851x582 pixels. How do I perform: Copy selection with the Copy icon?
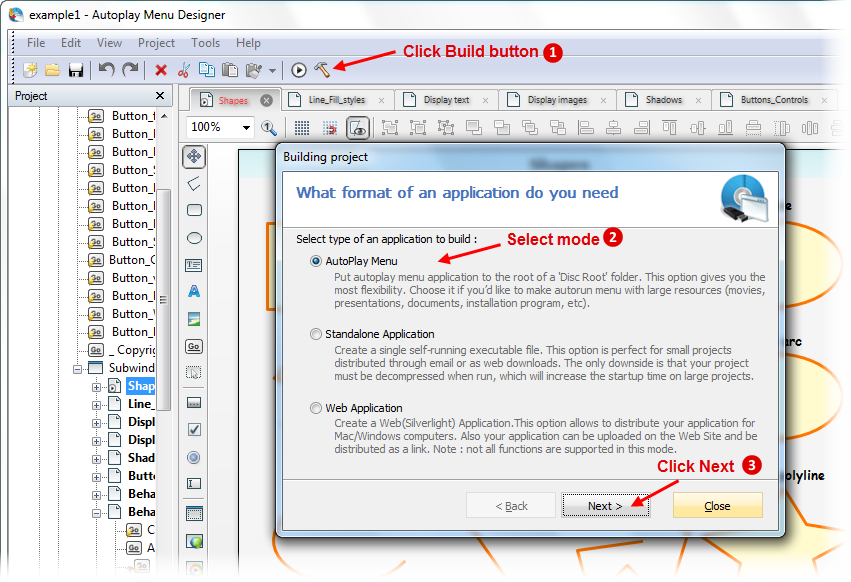(207, 69)
